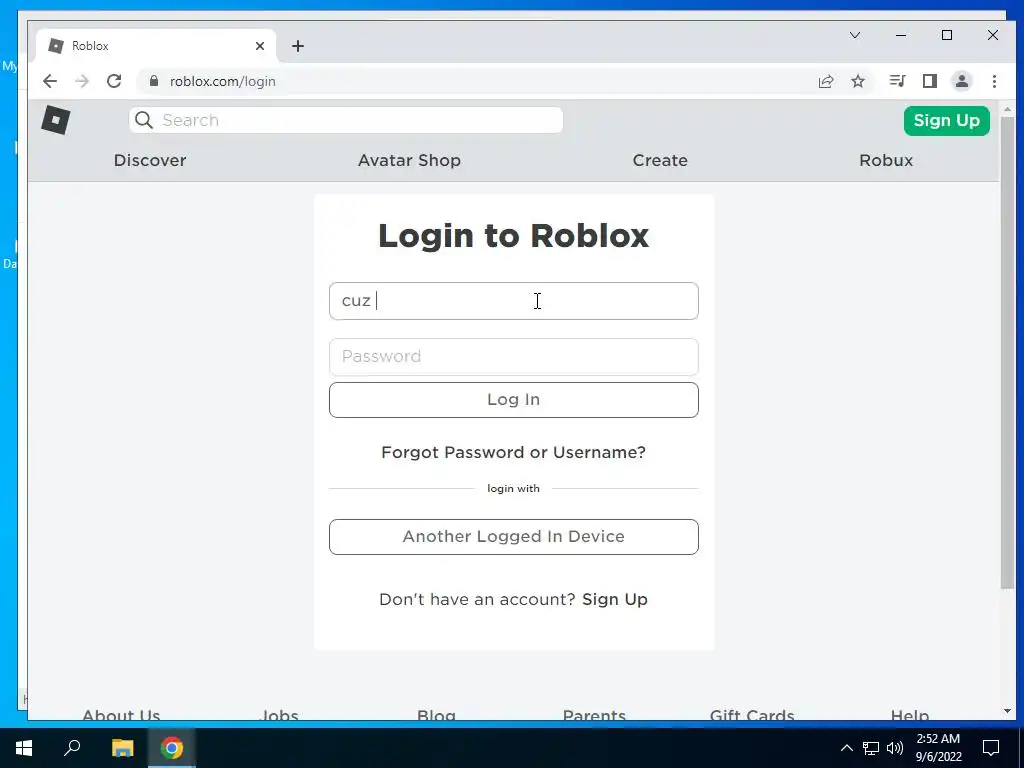The width and height of the screenshot is (1024, 768).
Task: Open Chrome's three-dot menu
Action: [994, 81]
